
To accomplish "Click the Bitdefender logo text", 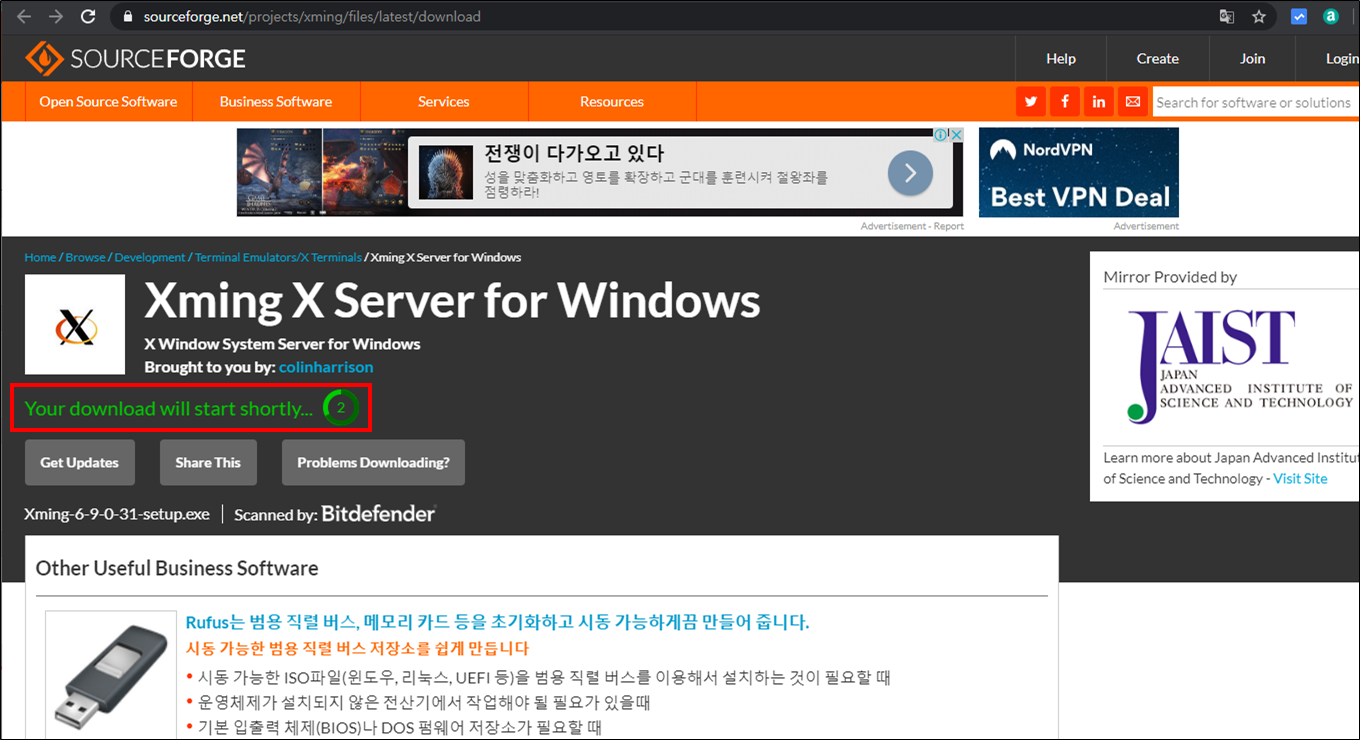I will (x=378, y=514).
